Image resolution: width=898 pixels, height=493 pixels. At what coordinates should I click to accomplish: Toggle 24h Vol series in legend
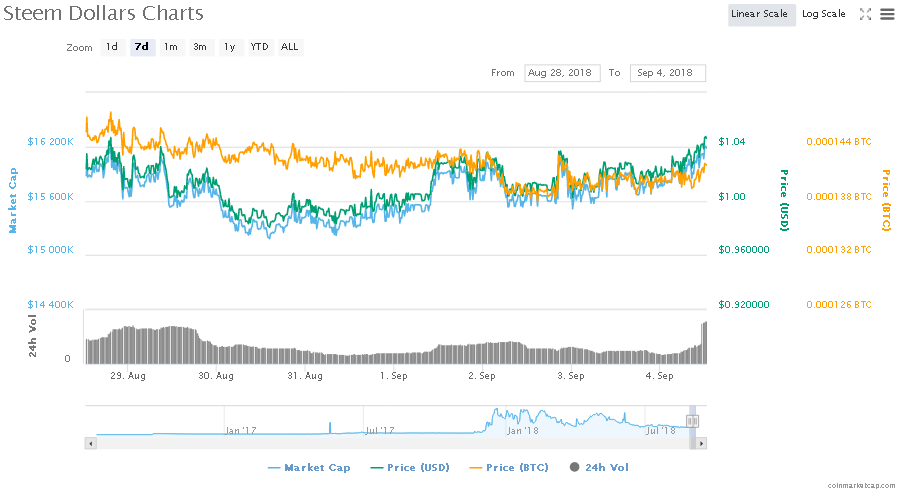pos(599,468)
